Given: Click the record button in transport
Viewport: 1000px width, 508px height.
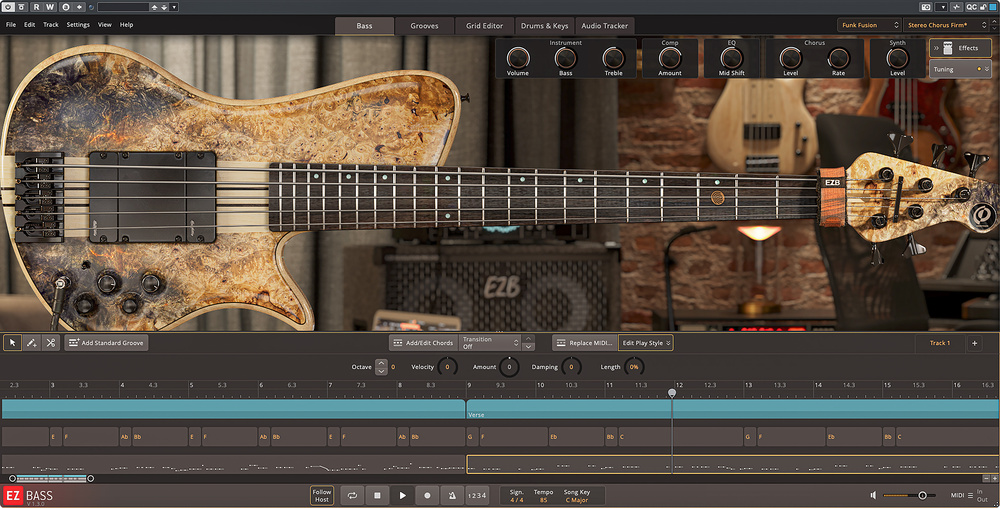Looking at the screenshot, I should coord(427,495).
